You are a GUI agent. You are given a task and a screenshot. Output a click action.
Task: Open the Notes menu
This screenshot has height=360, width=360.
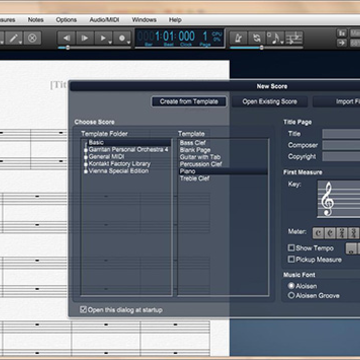(36, 20)
